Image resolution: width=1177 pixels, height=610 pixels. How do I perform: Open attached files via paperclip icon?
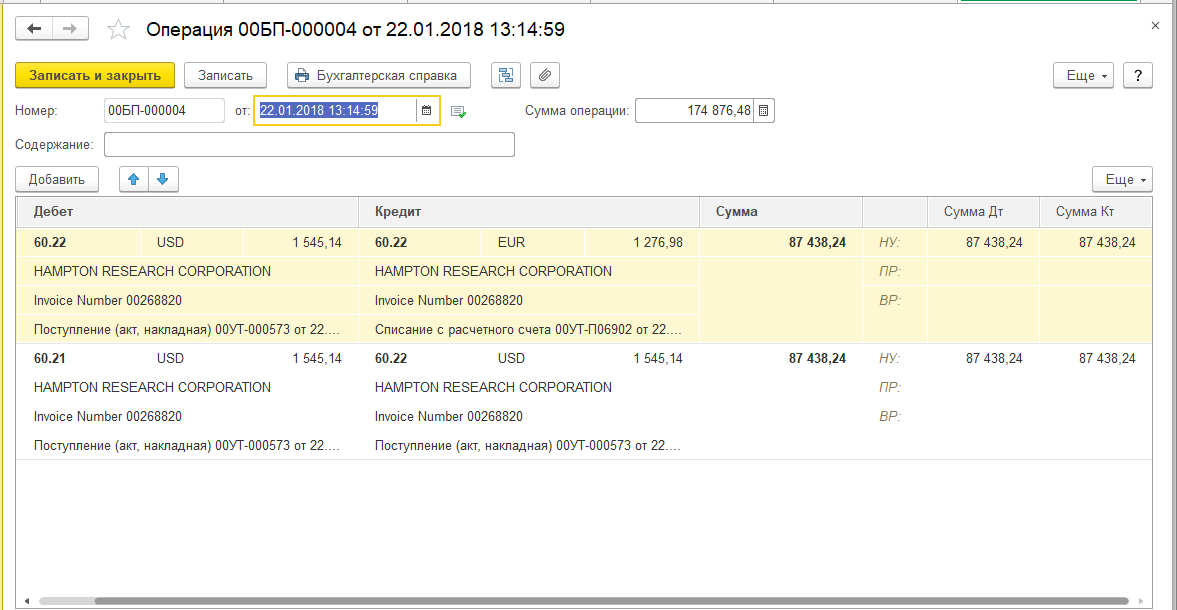tap(545, 75)
